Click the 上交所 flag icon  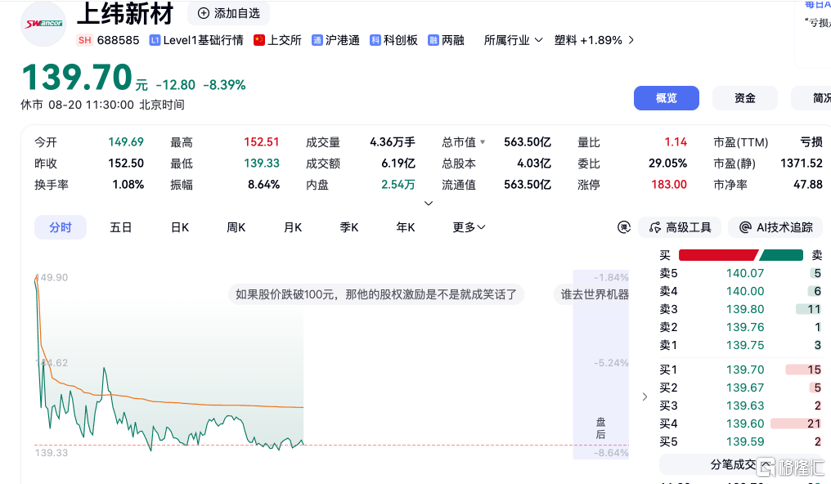point(259,40)
